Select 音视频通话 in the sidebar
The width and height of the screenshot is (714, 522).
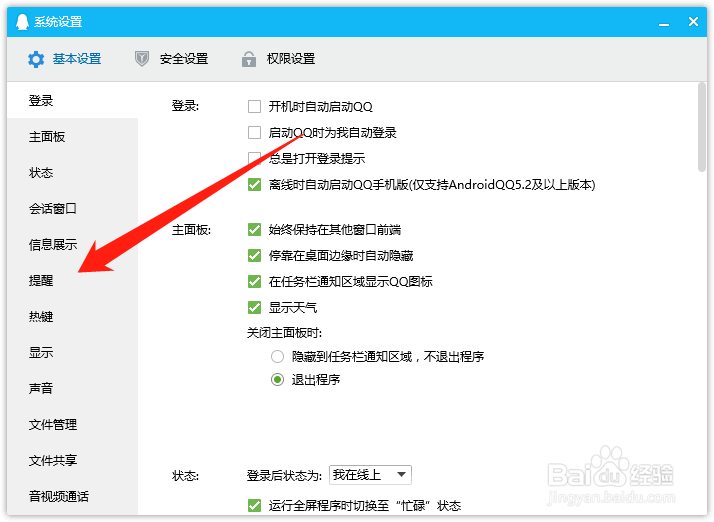click(x=72, y=496)
